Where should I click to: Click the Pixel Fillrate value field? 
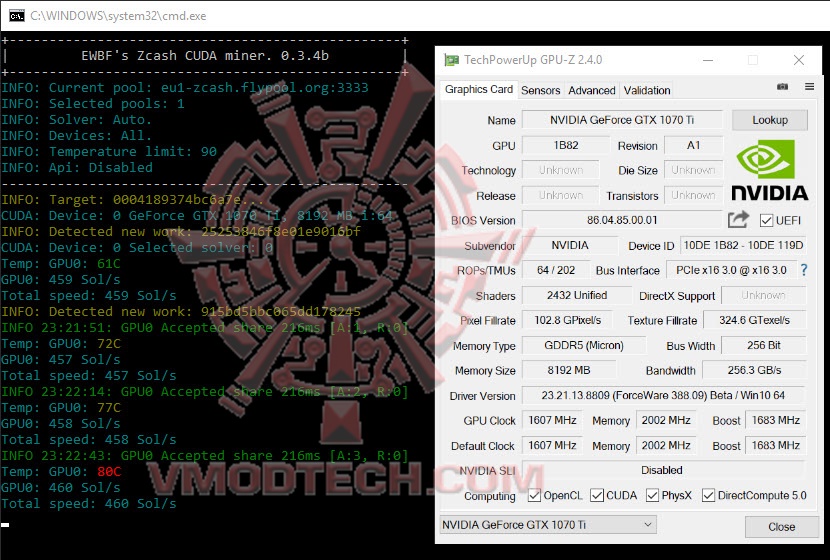point(567,320)
